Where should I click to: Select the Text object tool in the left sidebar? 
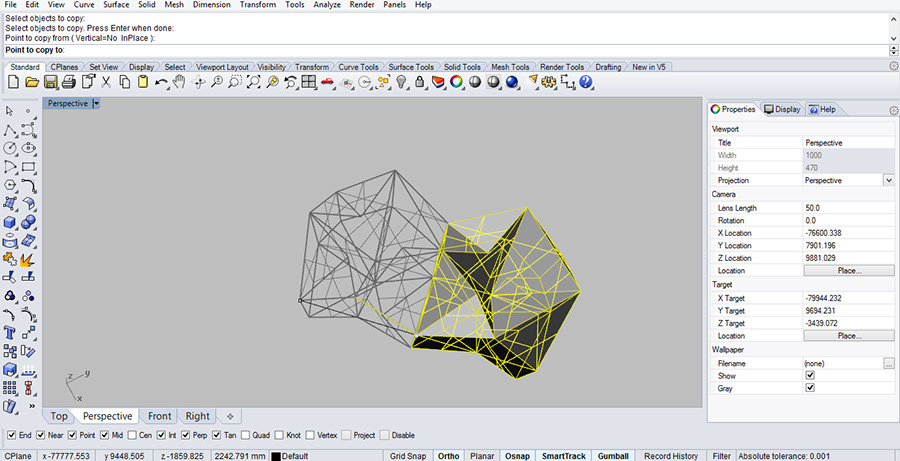point(10,333)
